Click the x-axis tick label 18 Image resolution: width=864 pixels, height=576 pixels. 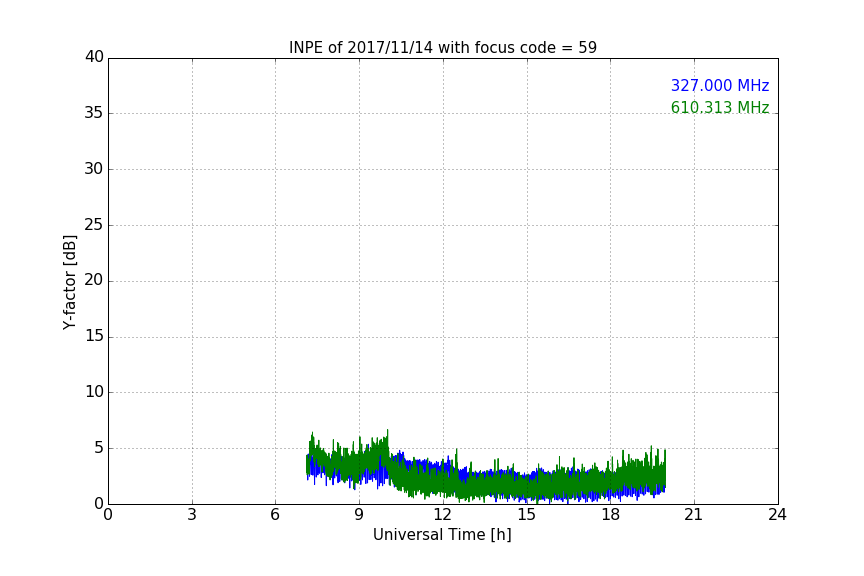pos(610,515)
